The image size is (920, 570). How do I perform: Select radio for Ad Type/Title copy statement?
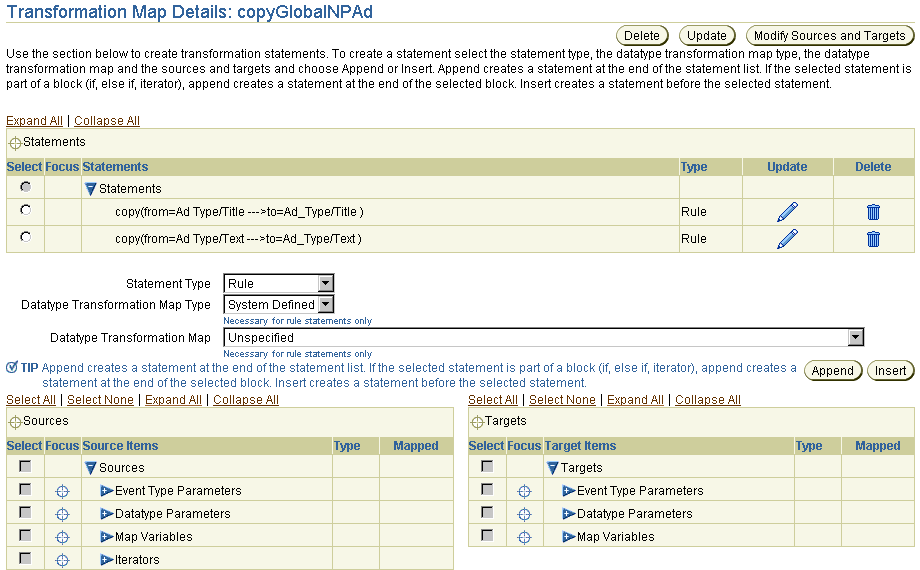pos(25,210)
